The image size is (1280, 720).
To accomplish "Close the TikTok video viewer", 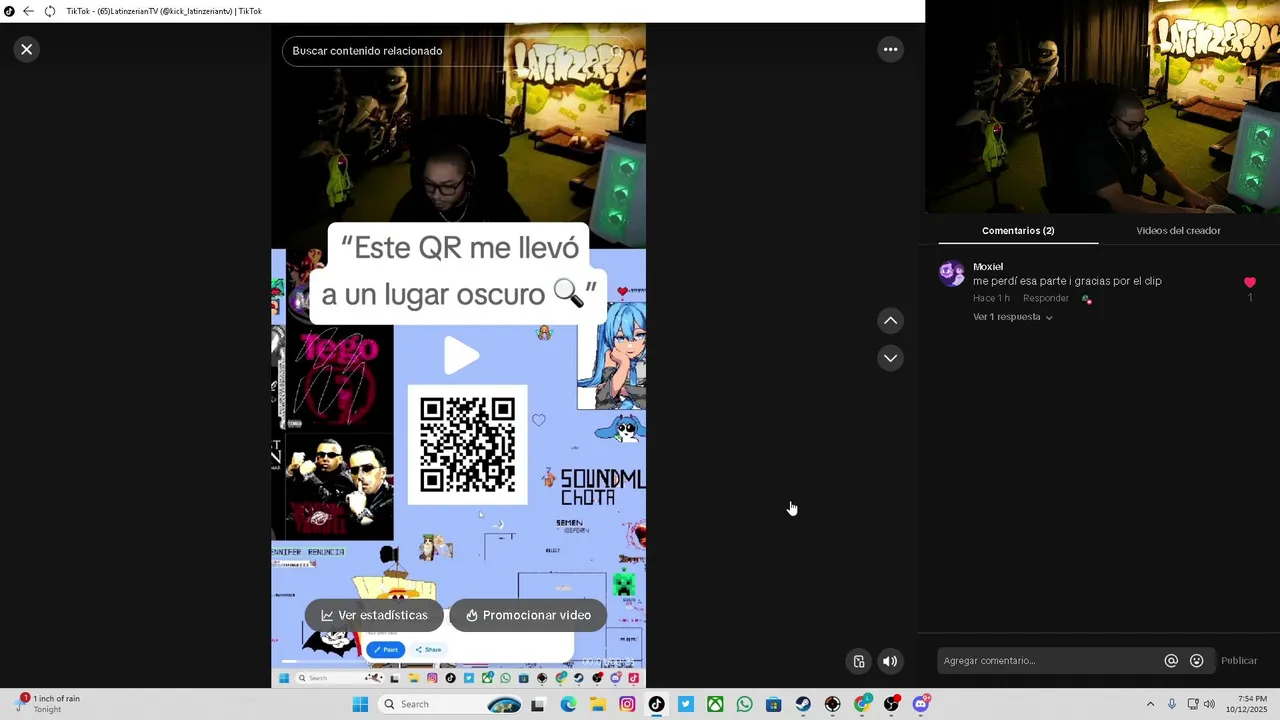I will click(27, 49).
